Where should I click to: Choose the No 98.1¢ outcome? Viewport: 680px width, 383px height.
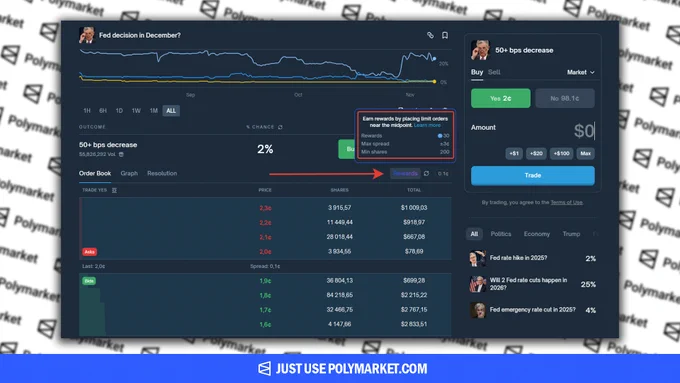click(x=565, y=98)
